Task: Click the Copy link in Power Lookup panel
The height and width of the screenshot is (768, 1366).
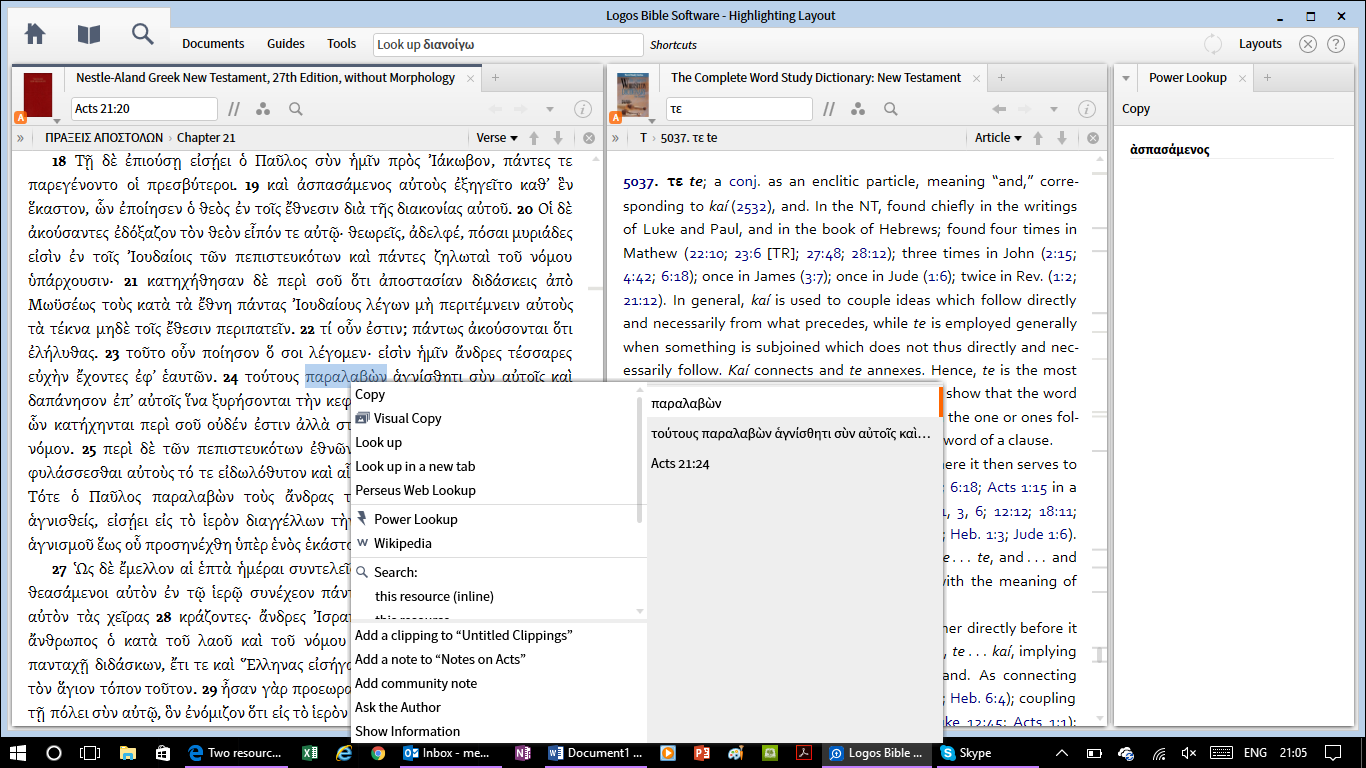Action: pyautogui.click(x=1136, y=109)
